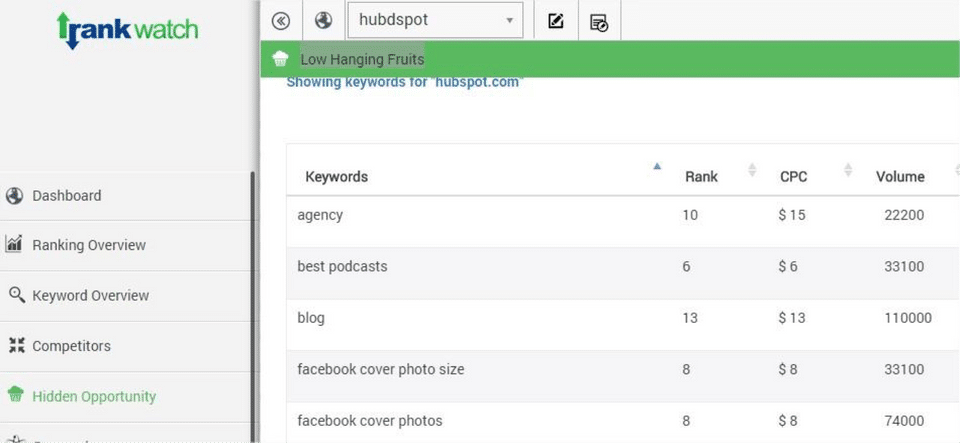Click rank value 13 for blog

[690, 318]
